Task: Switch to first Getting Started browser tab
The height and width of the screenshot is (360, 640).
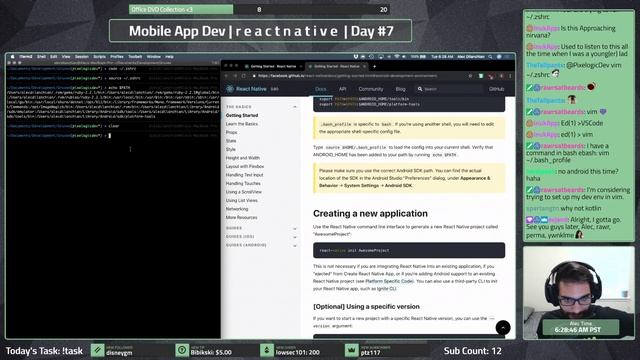Action: coord(273,66)
